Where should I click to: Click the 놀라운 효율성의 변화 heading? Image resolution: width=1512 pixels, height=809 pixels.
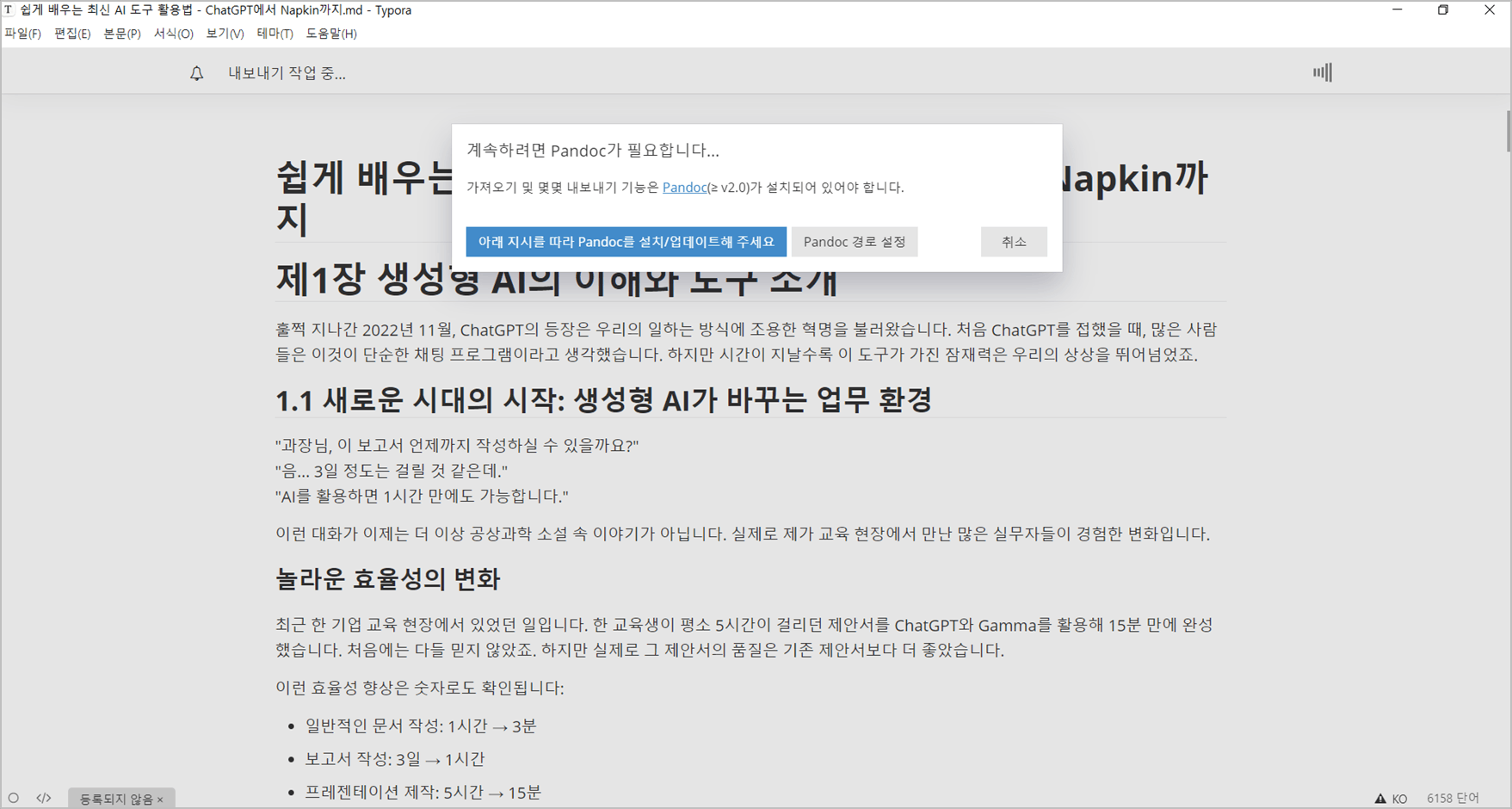pyautogui.click(x=387, y=578)
